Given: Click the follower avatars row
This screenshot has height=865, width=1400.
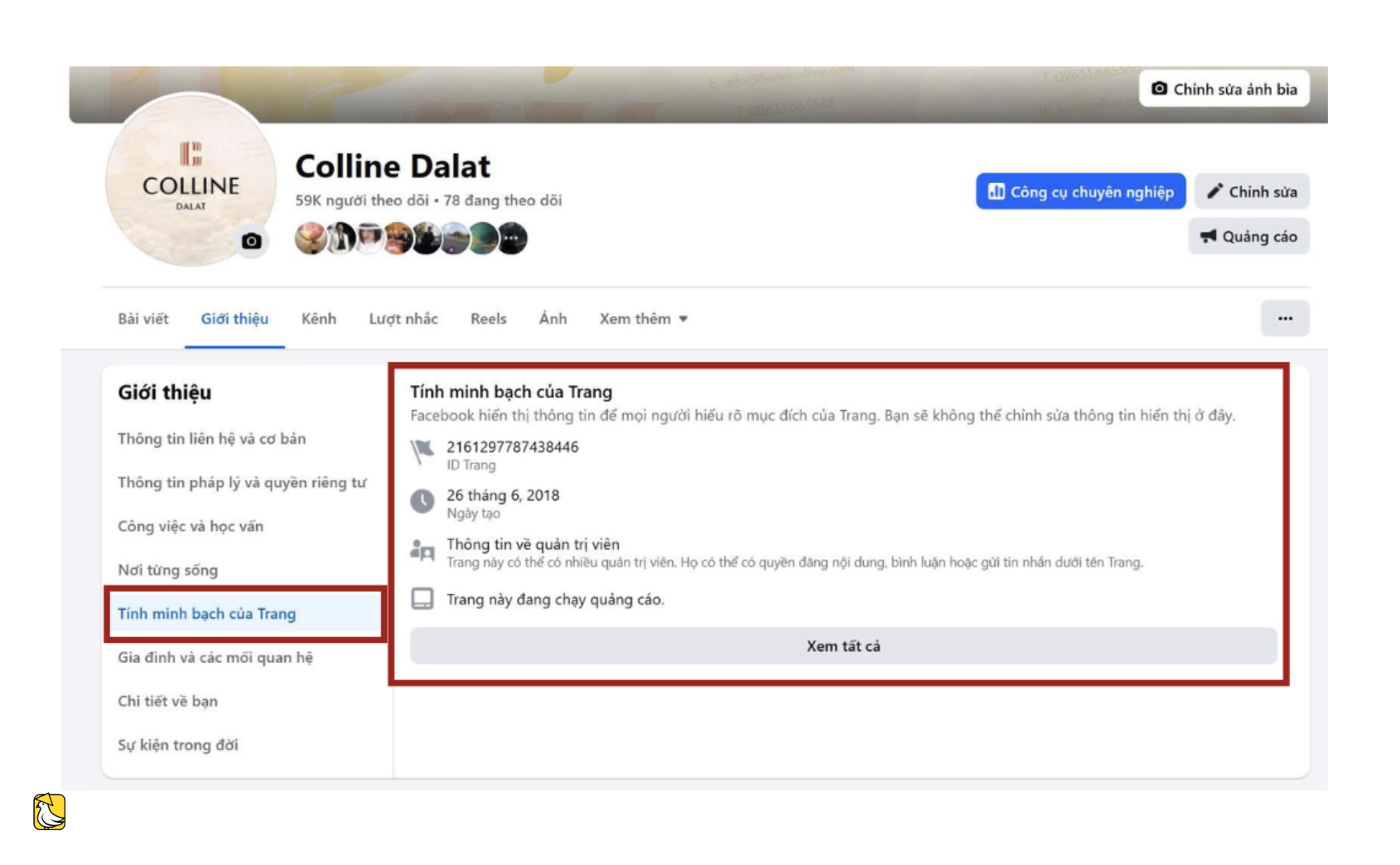Looking at the screenshot, I should click(x=411, y=239).
